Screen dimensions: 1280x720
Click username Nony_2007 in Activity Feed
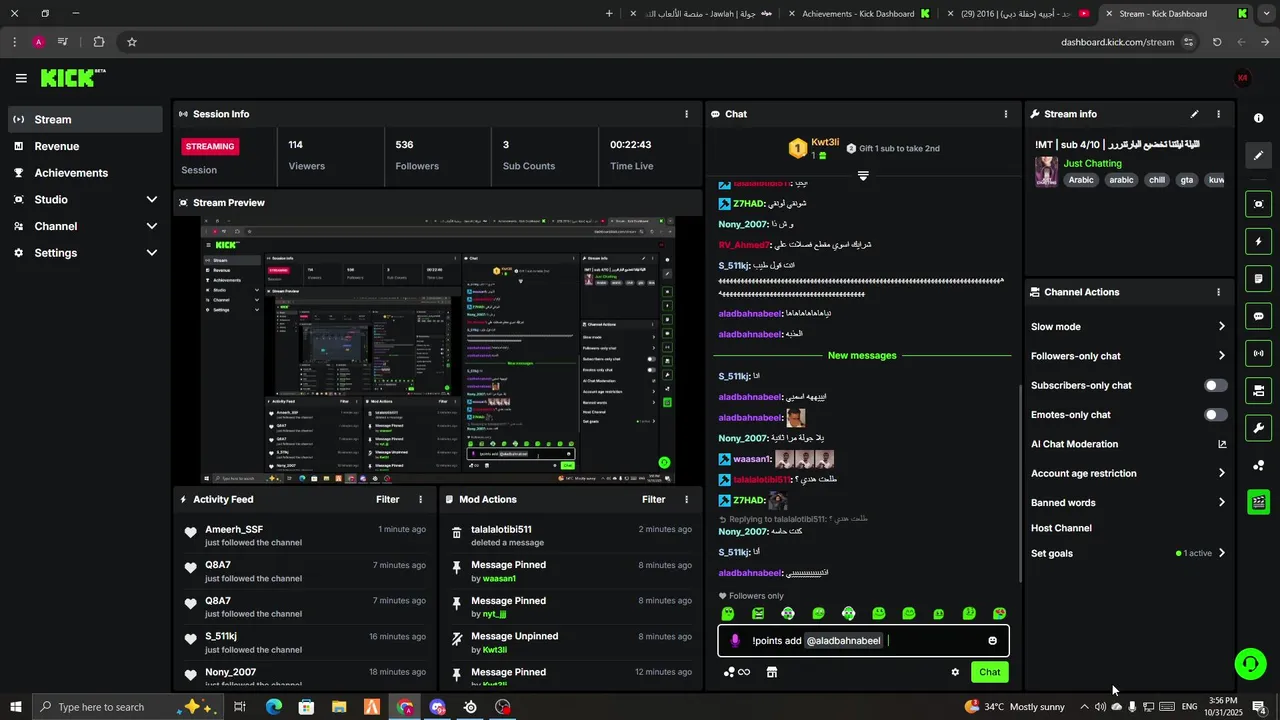pos(231,672)
